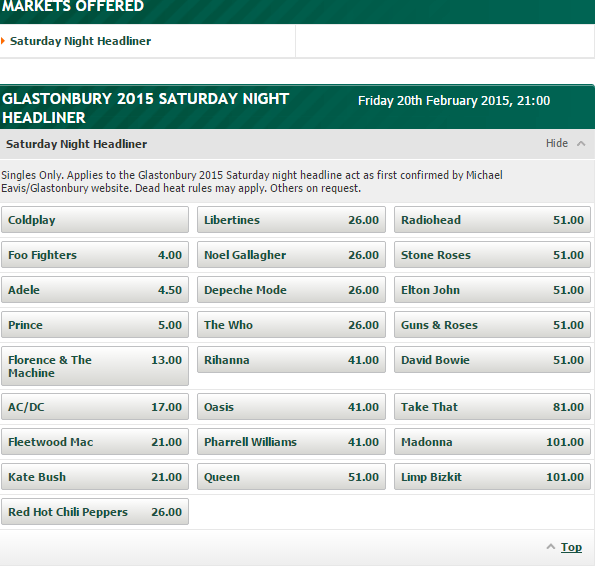This screenshot has width=599, height=578.
Task: Select The Who at 26.00
Action: 291,325
